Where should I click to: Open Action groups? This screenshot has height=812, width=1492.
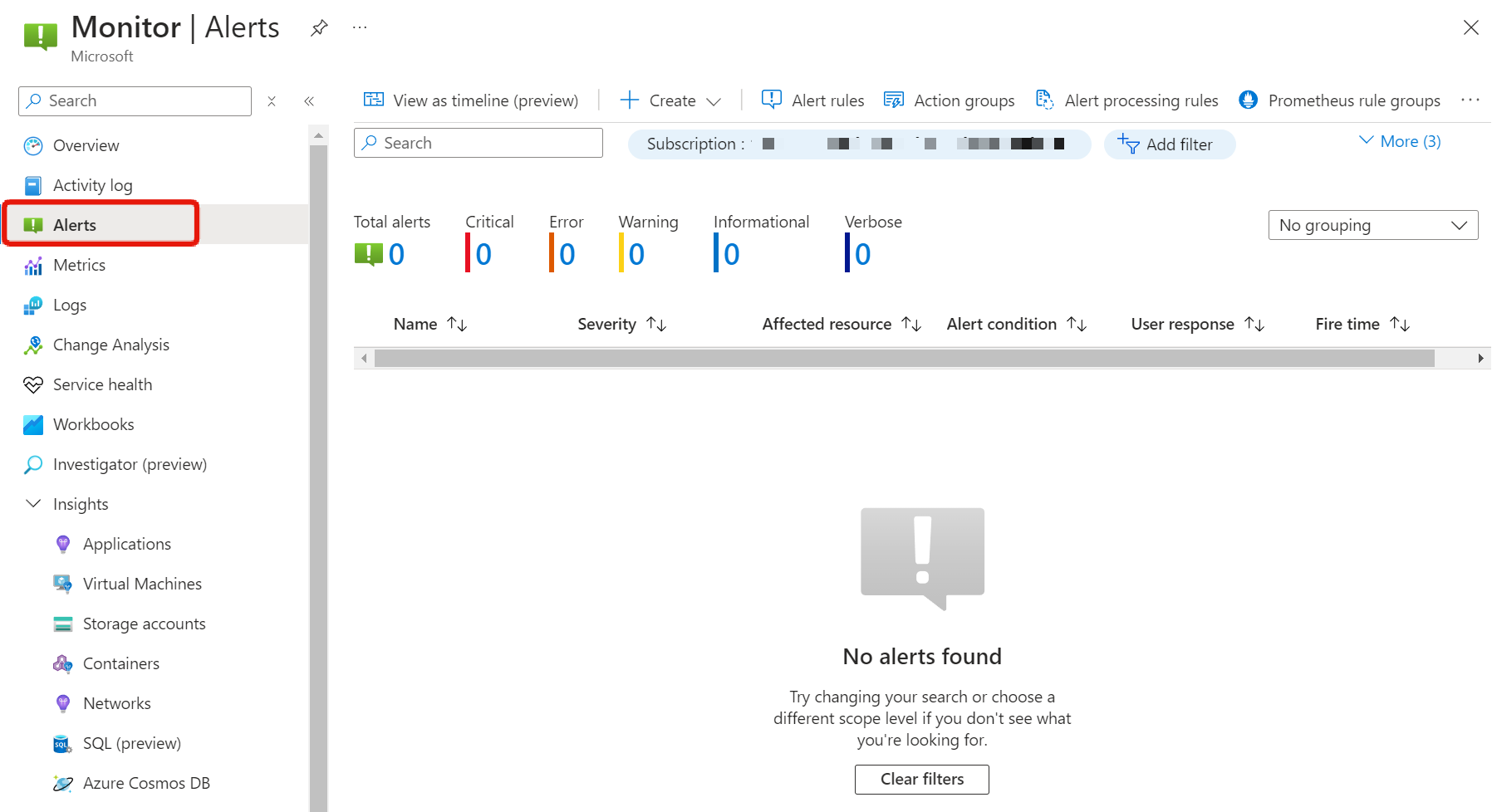[949, 100]
